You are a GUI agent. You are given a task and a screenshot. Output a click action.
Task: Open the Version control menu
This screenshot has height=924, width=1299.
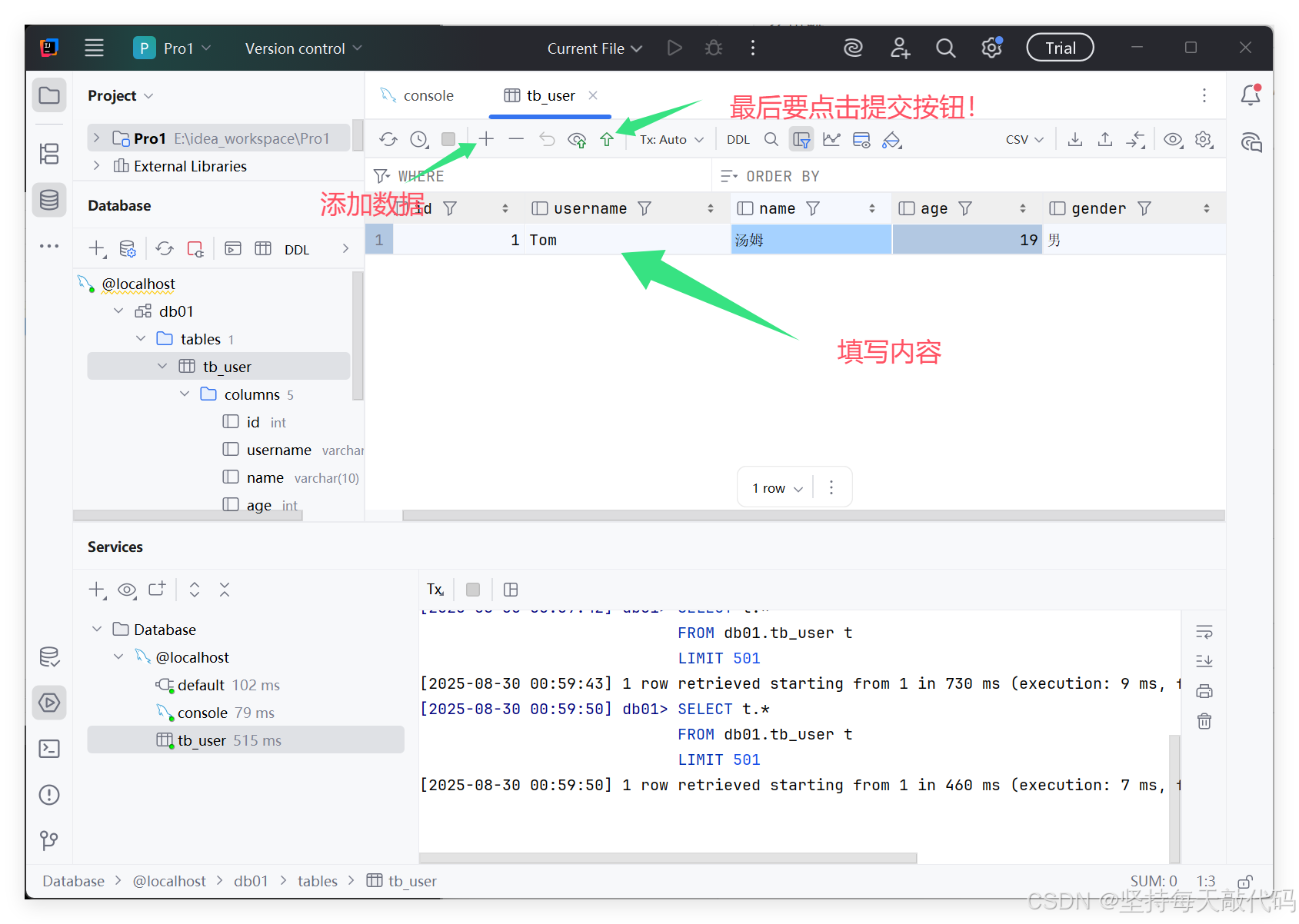pyautogui.click(x=303, y=48)
